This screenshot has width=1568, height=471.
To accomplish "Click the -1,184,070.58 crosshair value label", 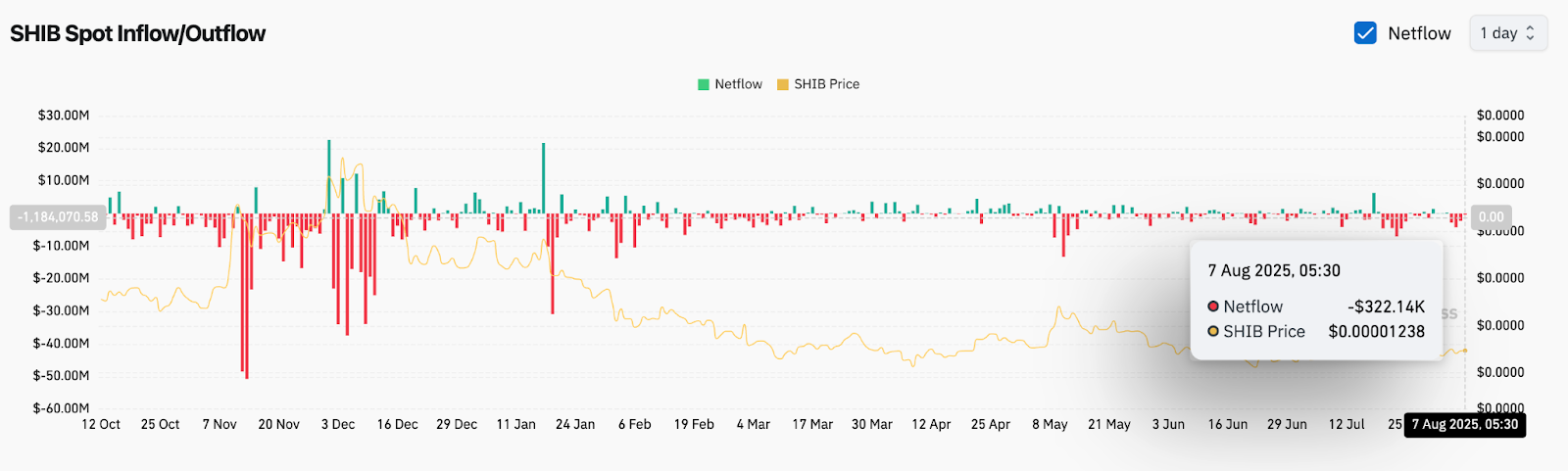I will point(58,216).
